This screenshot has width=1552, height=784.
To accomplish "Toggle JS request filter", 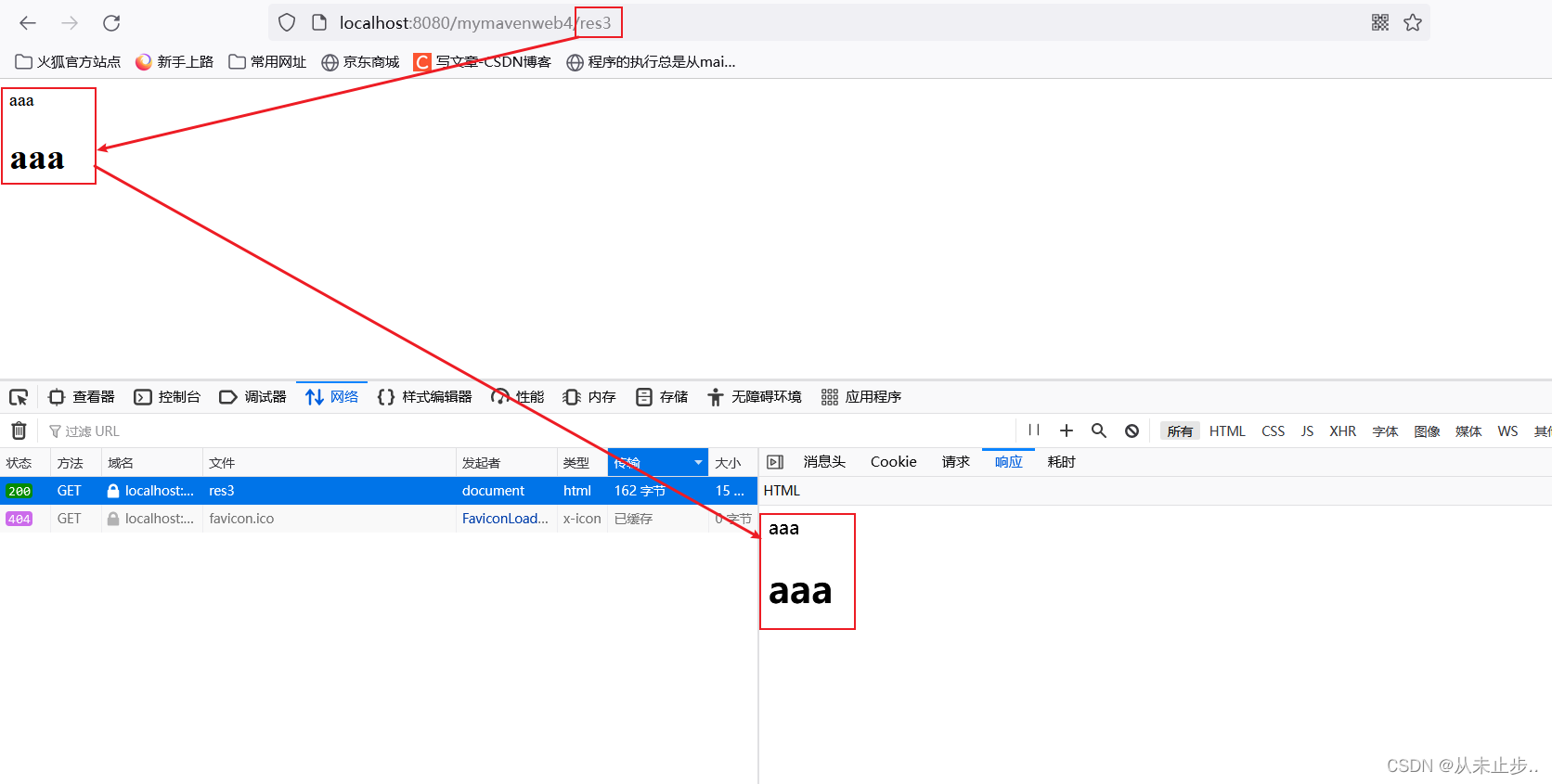I will click(x=1307, y=431).
